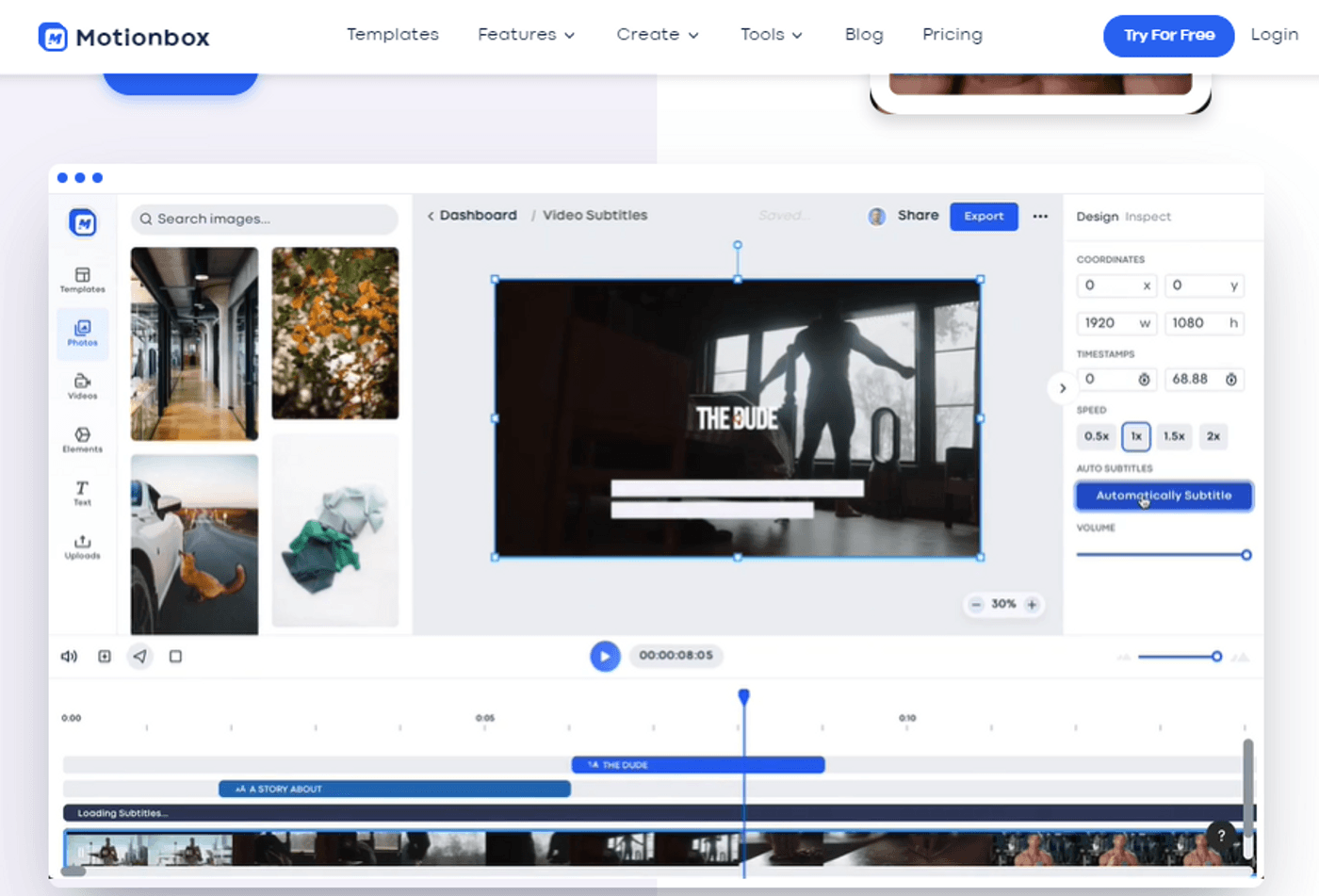Open the Templates sidebar panel
The width and height of the screenshot is (1319, 896).
point(83,280)
